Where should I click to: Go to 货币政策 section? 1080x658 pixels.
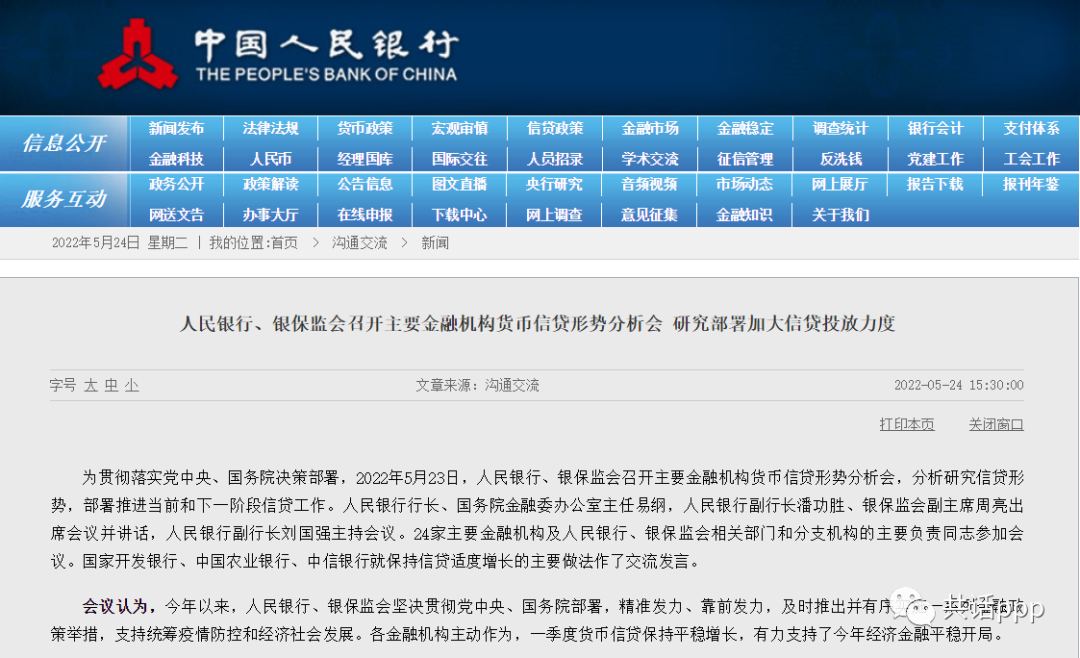[x=365, y=128]
